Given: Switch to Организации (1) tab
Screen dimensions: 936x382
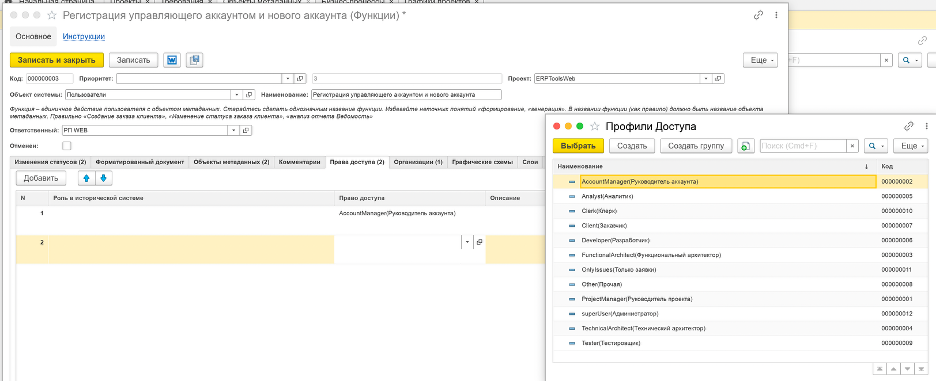Looking at the screenshot, I should coord(418,162).
